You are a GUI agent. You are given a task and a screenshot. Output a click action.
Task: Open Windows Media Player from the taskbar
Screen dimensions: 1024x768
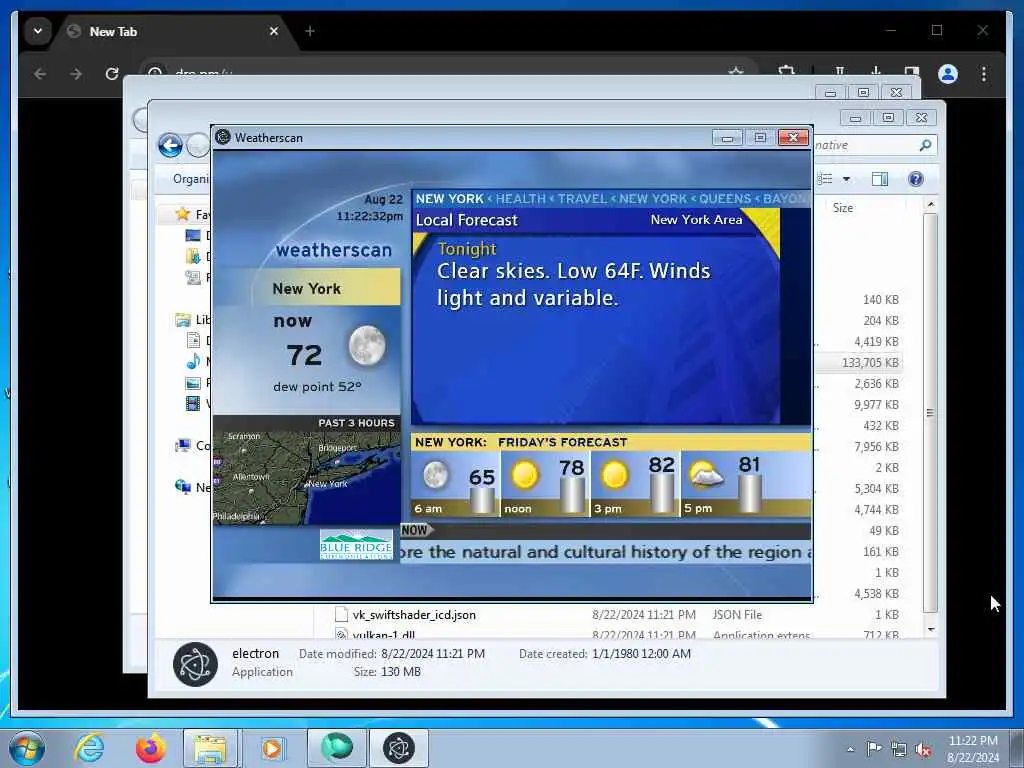pyautogui.click(x=272, y=748)
